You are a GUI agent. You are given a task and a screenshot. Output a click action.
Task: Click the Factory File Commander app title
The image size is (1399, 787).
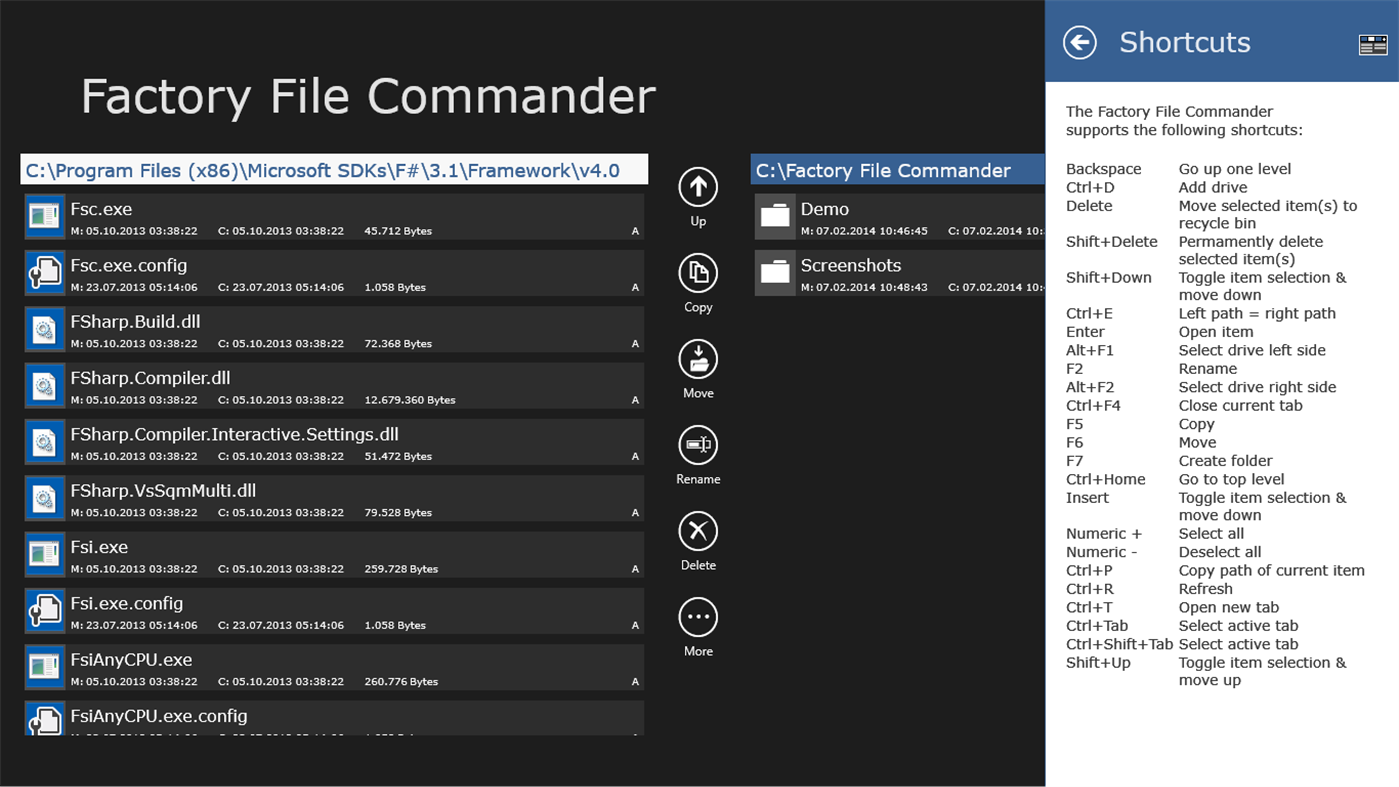coord(368,96)
